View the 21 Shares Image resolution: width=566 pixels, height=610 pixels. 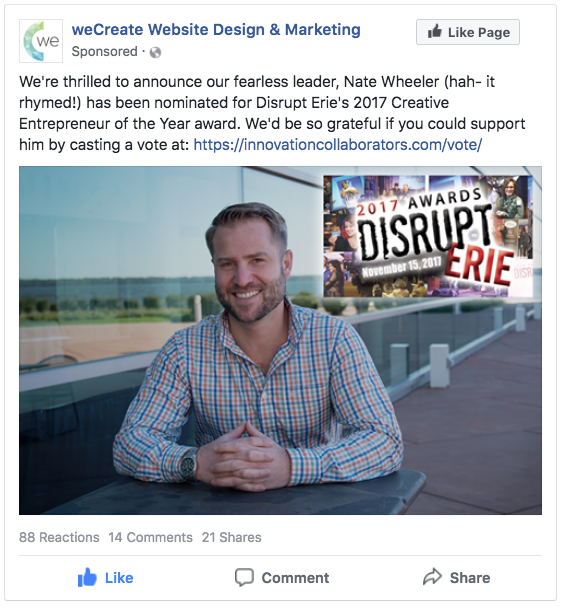231,537
